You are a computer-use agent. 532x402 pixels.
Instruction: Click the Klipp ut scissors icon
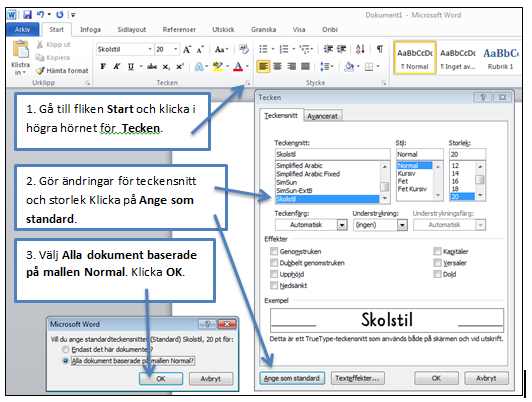(40, 44)
